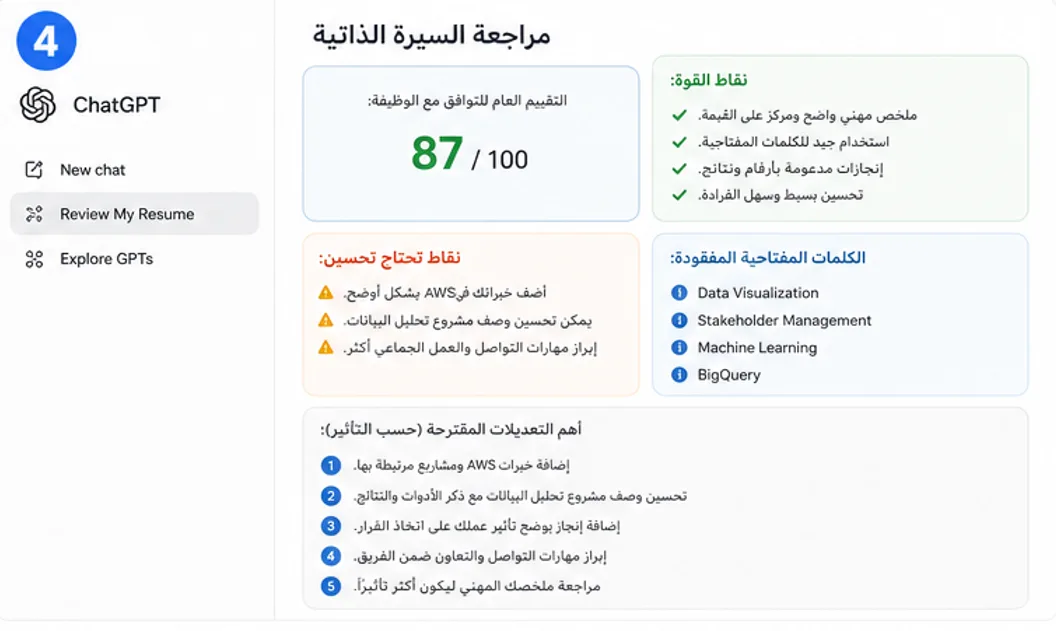
Task: Click the Review My Resume icon
Action: pyautogui.click(x=34, y=214)
